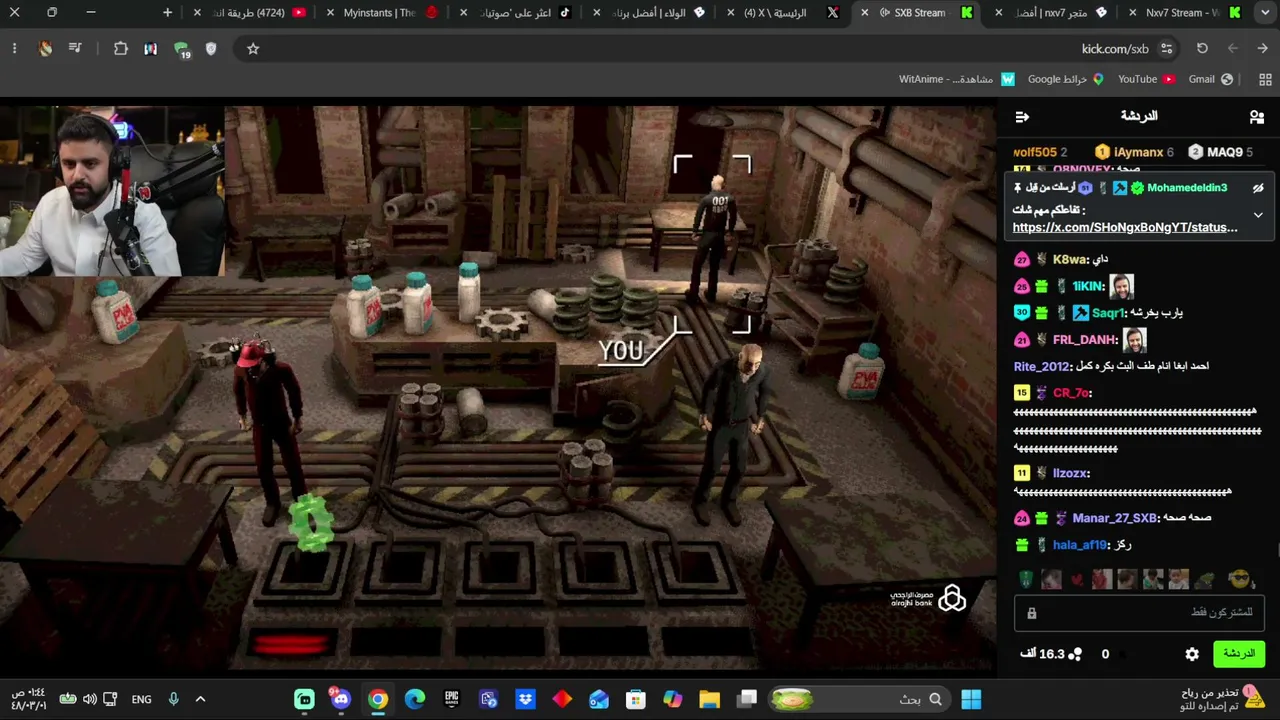Switch to the SXB Stream tab
The height and width of the screenshot is (720, 1280).
920,13
